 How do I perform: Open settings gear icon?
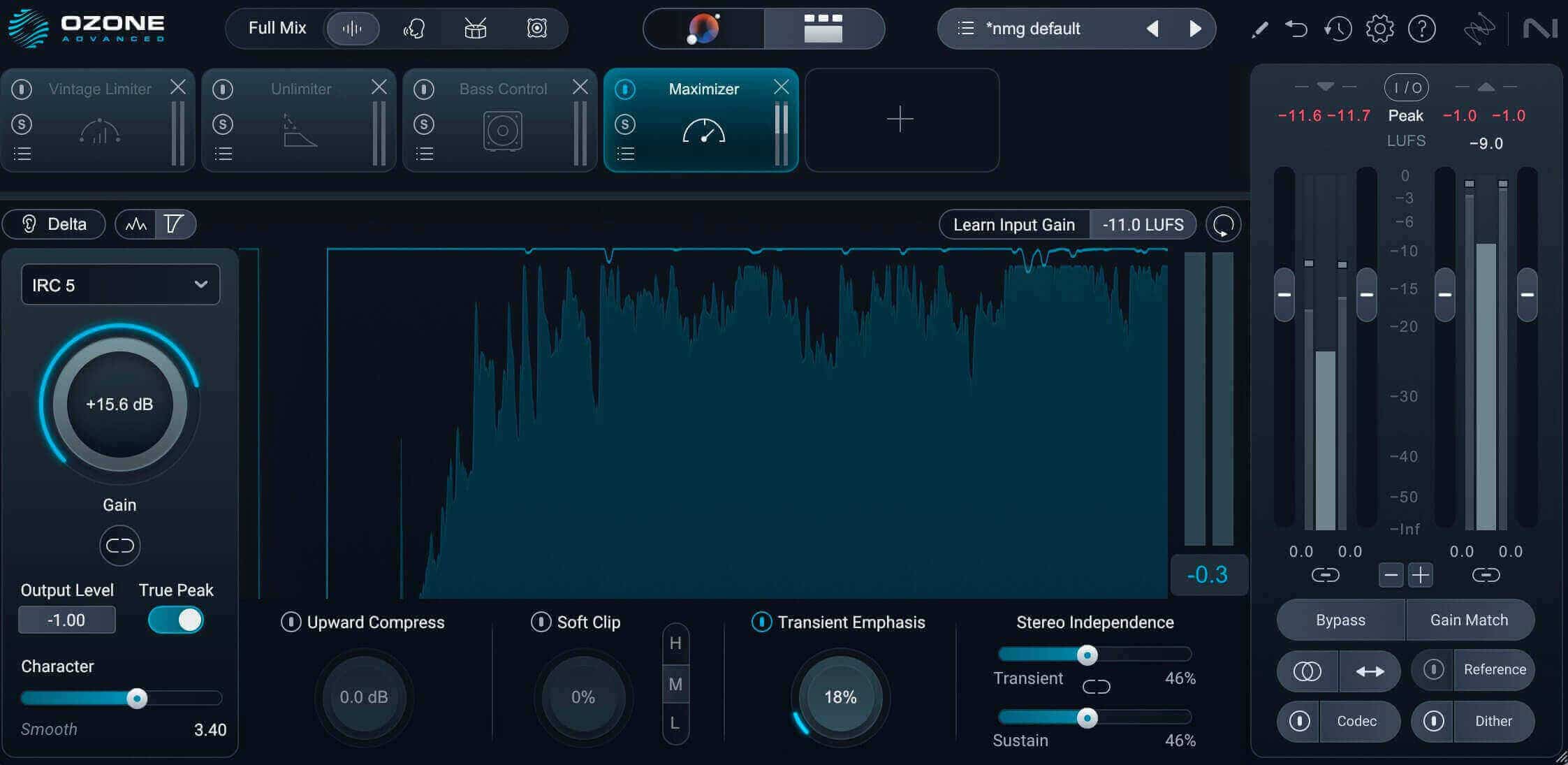[x=1379, y=29]
